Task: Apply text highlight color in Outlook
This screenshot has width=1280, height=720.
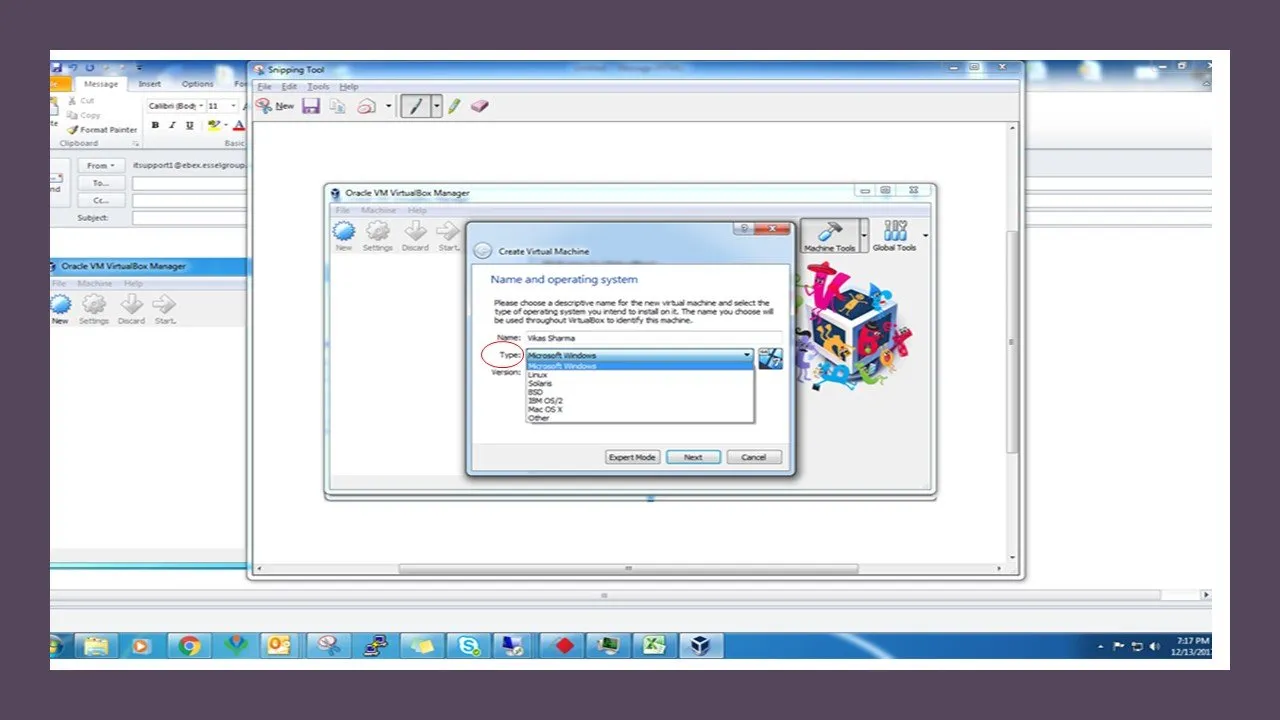Action: pyautogui.click(x=214, y=125)
